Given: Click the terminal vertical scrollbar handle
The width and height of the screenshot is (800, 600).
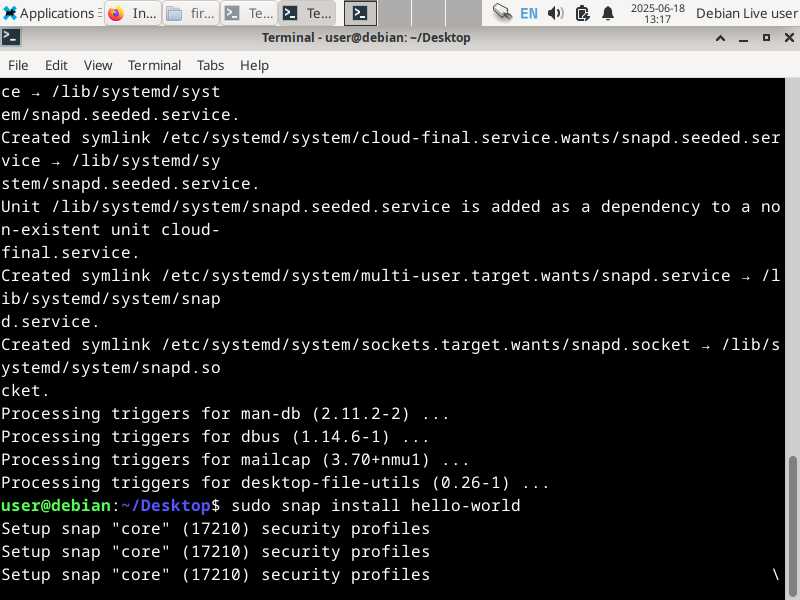Looking at the screenshot, I should [792, 526].
